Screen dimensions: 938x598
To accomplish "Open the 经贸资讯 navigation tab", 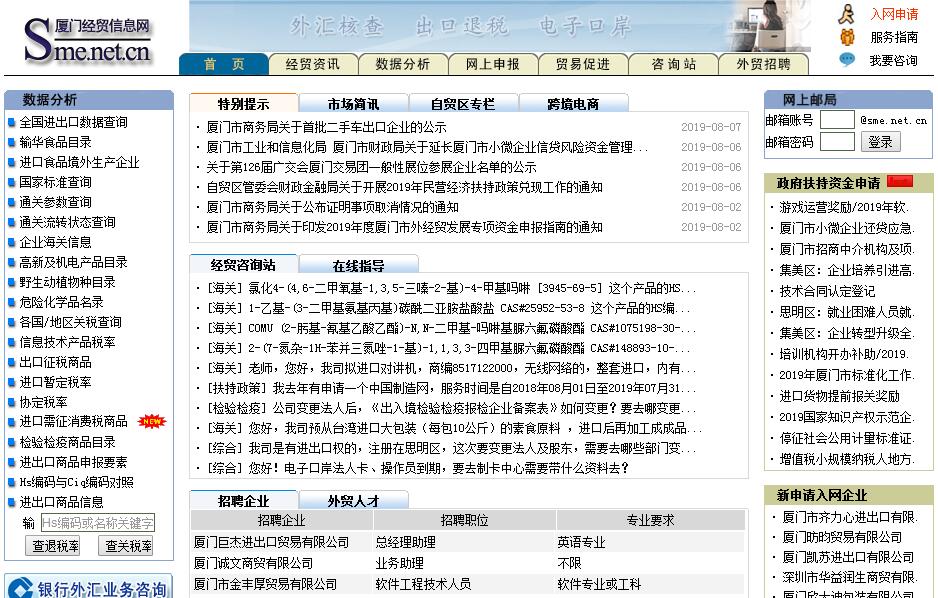I will coord(313,64).
